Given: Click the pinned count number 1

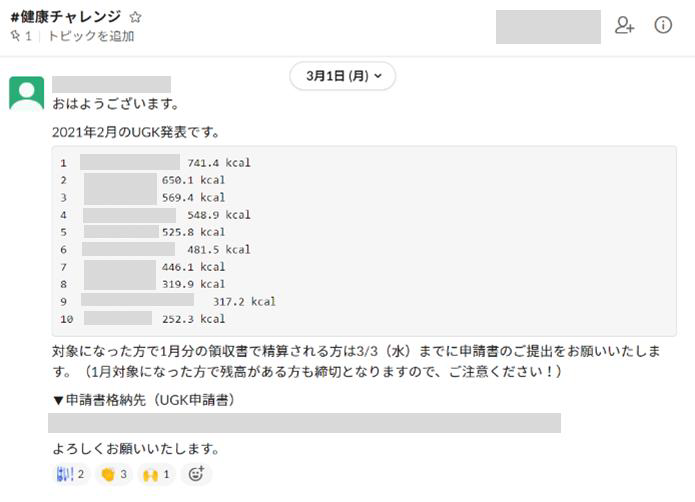Looking at the screenshot, I should click(28, 36).
